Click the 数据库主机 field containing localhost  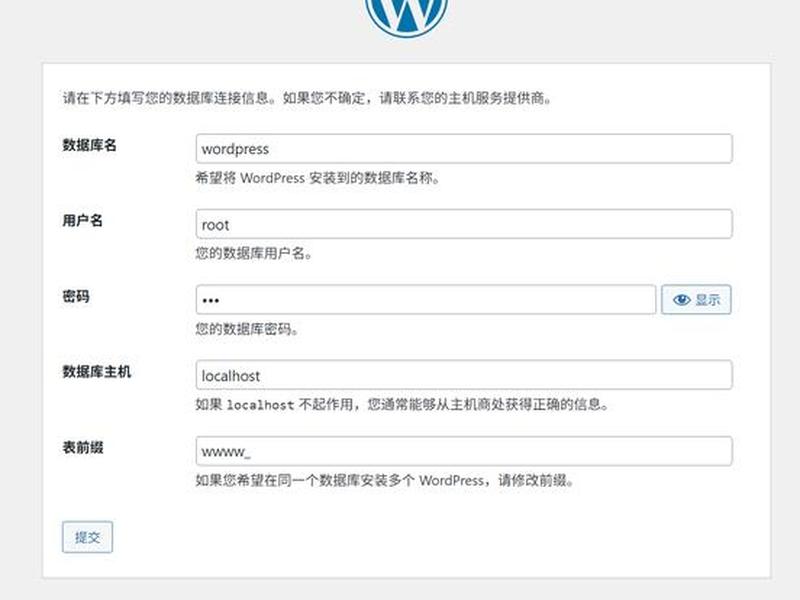[x=464, y=375]
